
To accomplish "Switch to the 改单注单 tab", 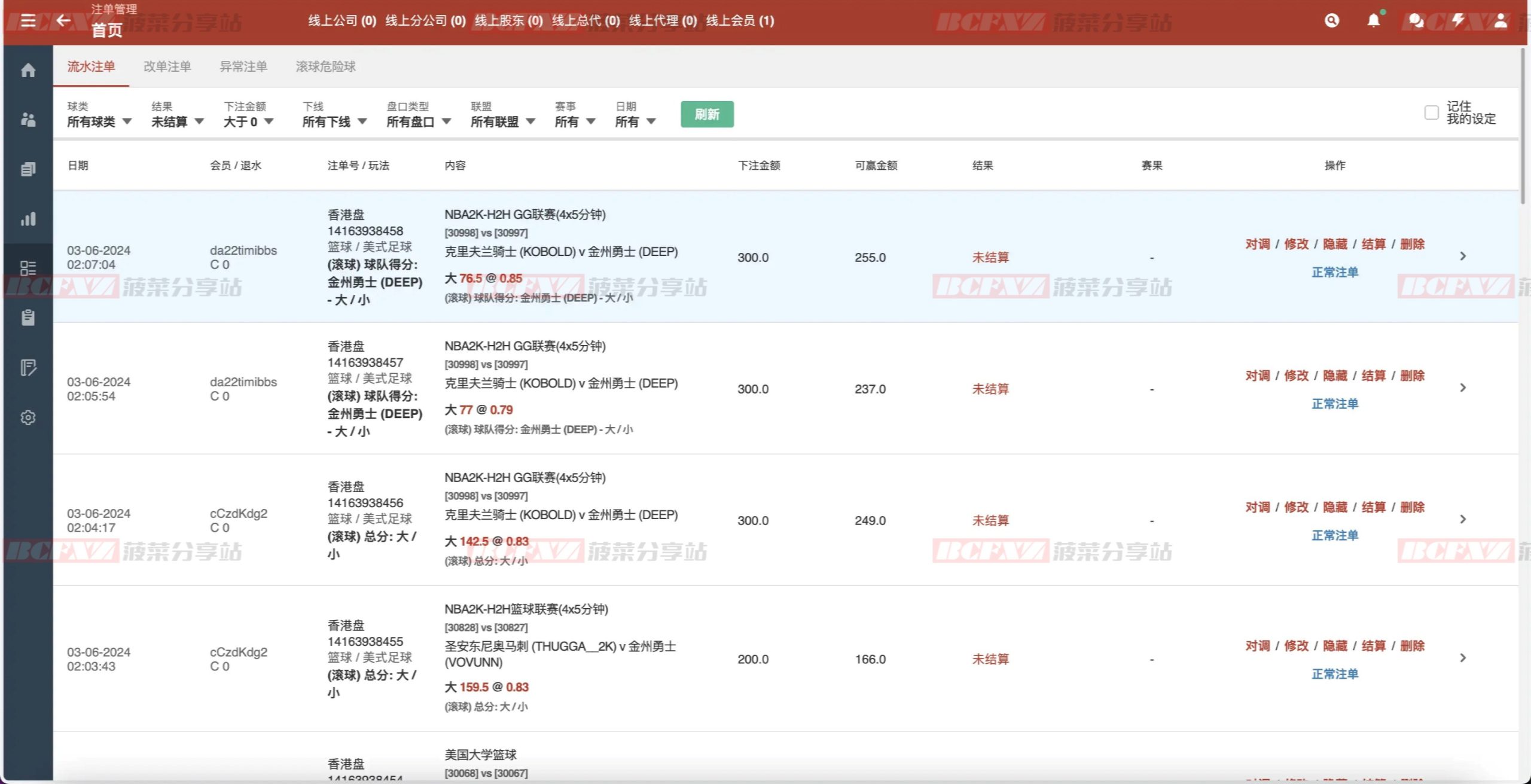I will coord(167,66).
